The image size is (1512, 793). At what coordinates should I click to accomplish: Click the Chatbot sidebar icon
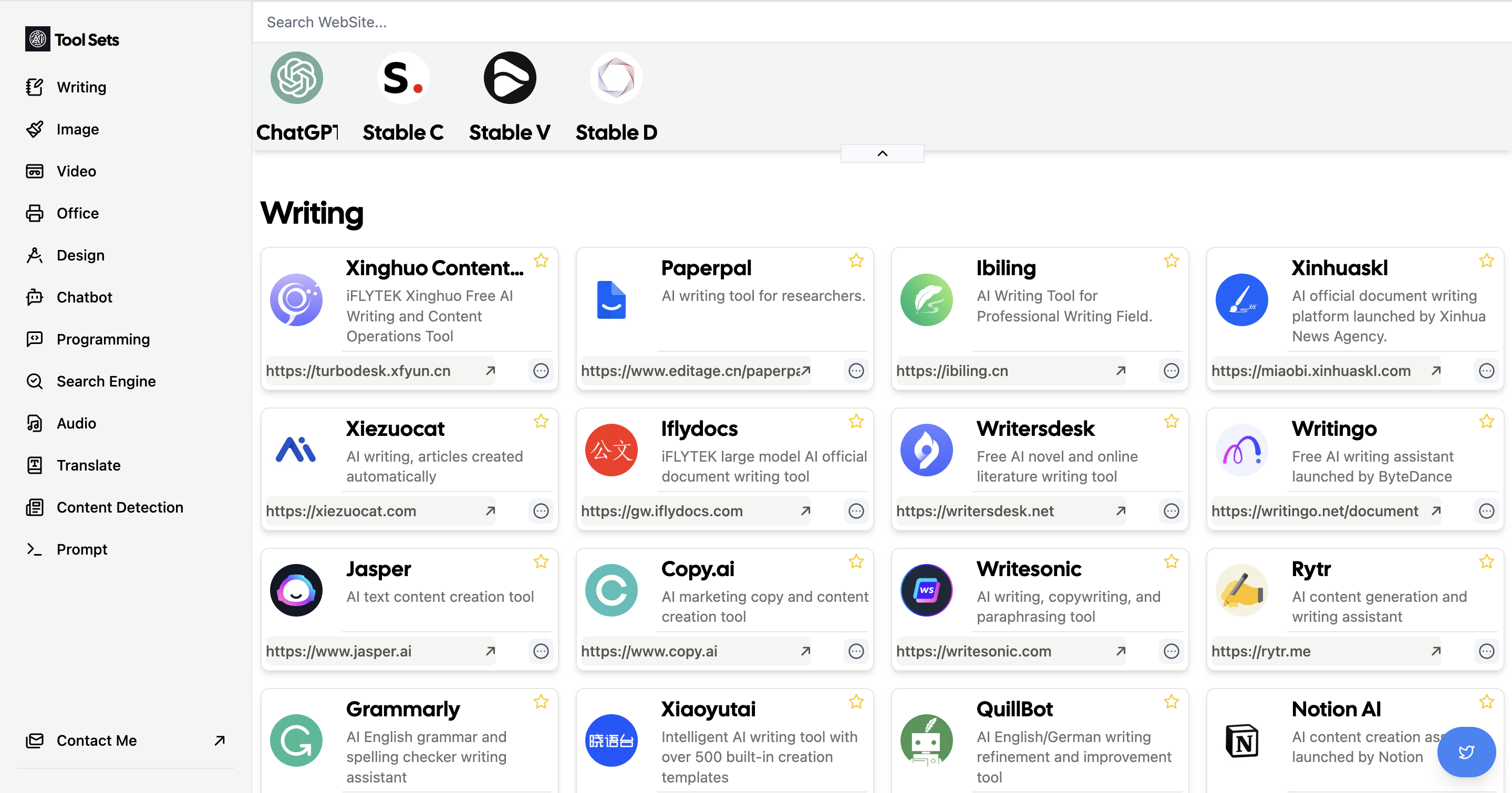35,297
